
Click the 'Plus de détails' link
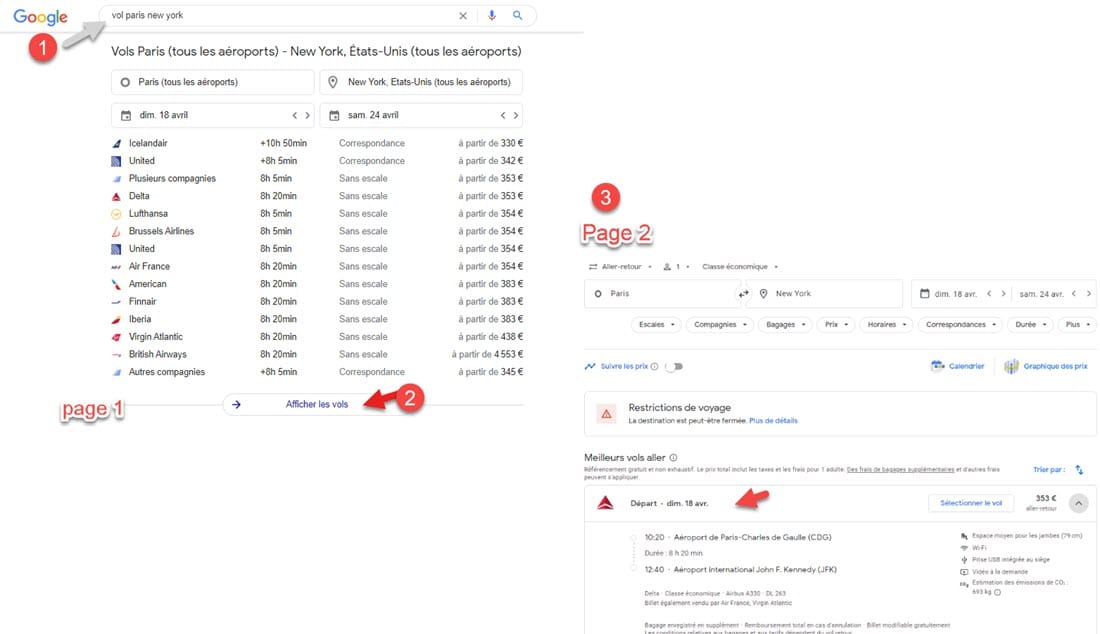click(x=773, y=421)
